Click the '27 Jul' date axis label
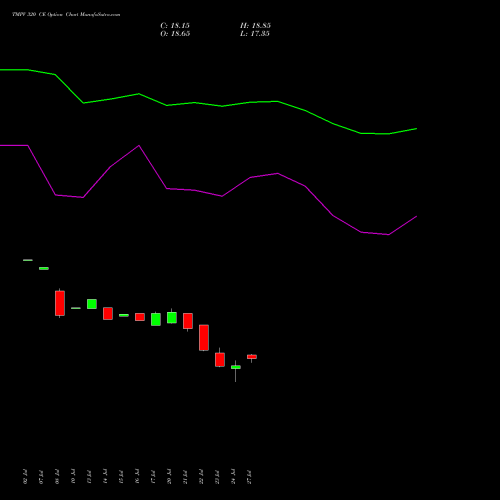 [250, 477]
